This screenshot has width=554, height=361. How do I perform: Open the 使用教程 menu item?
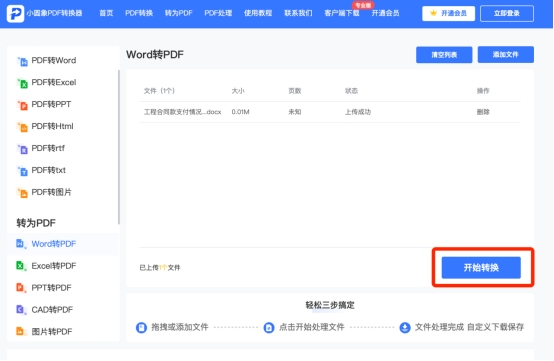point(258,13)
